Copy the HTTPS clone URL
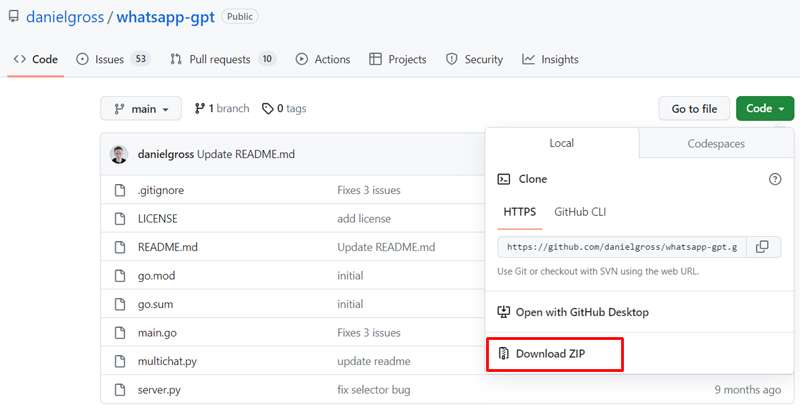 click(762, 247)
